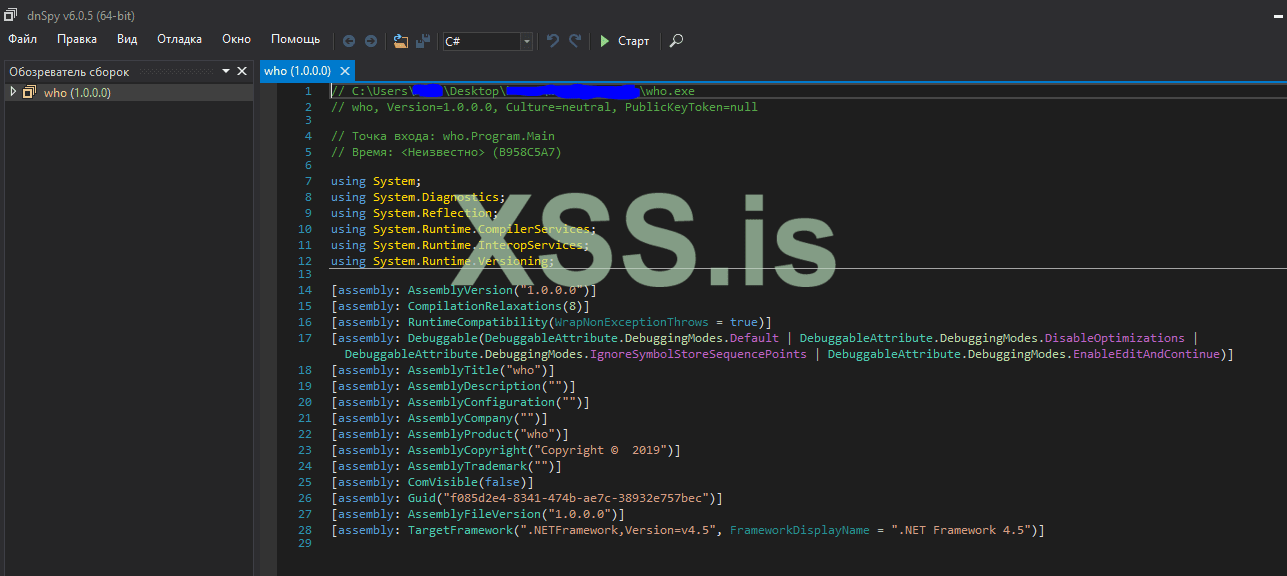The width and height of the screenshot is (1287, 576).
Task: Click DisableOptimizations enum value
Action: click(x=1115, y=338)
